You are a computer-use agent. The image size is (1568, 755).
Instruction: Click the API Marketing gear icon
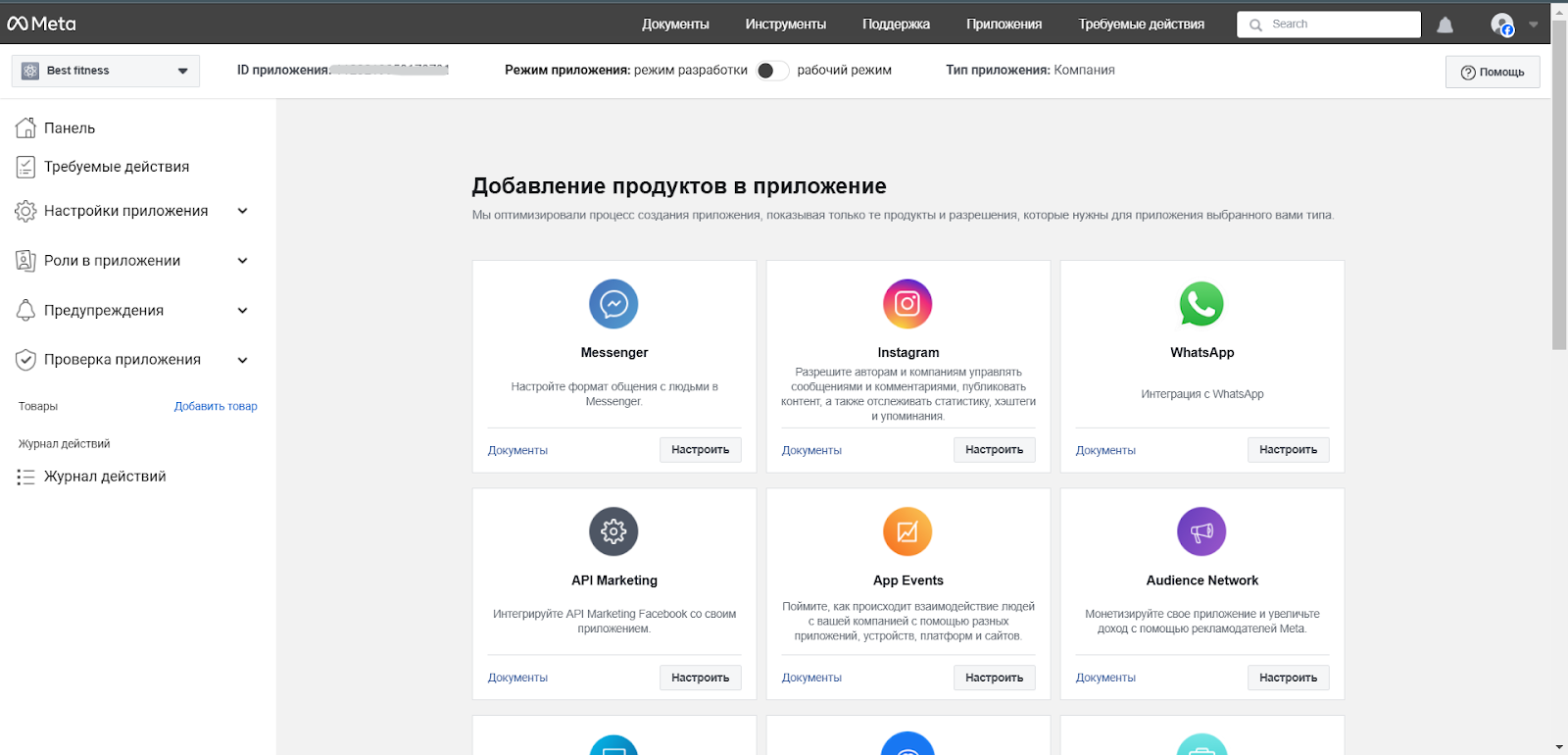pos(613,531)
